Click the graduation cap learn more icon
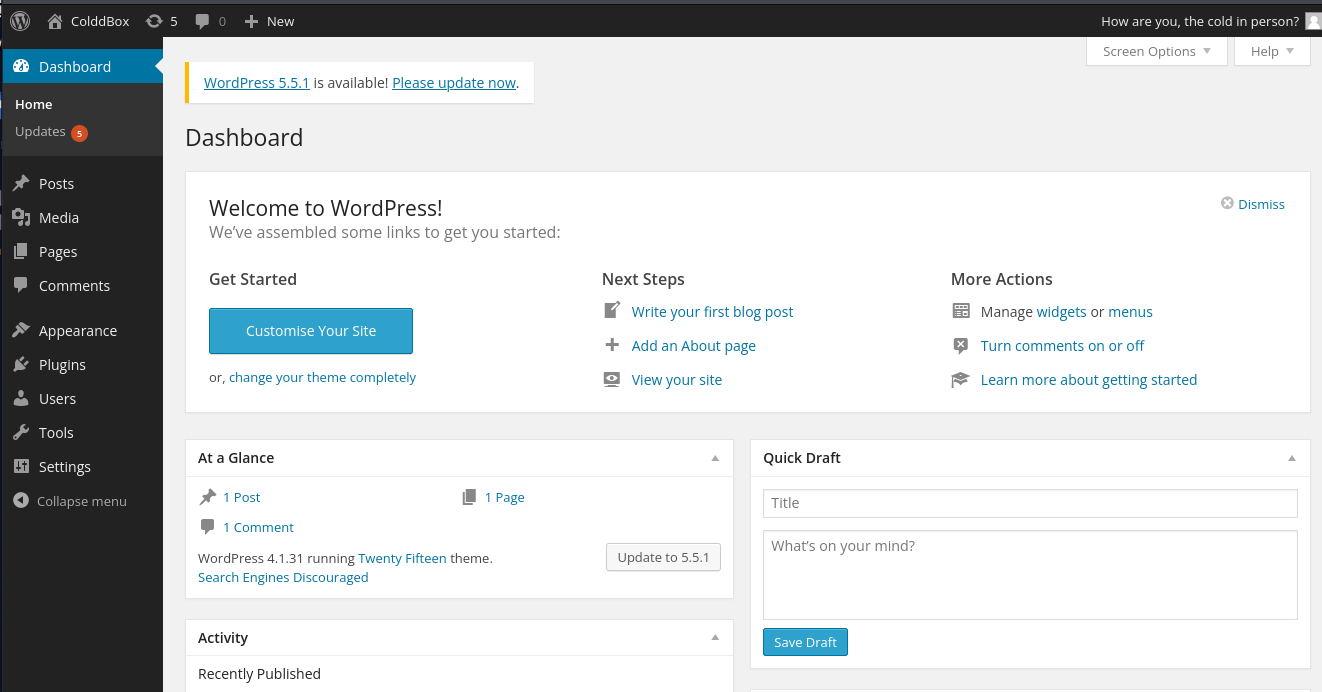Viewport: 1322px width, 692px height. 961,379
